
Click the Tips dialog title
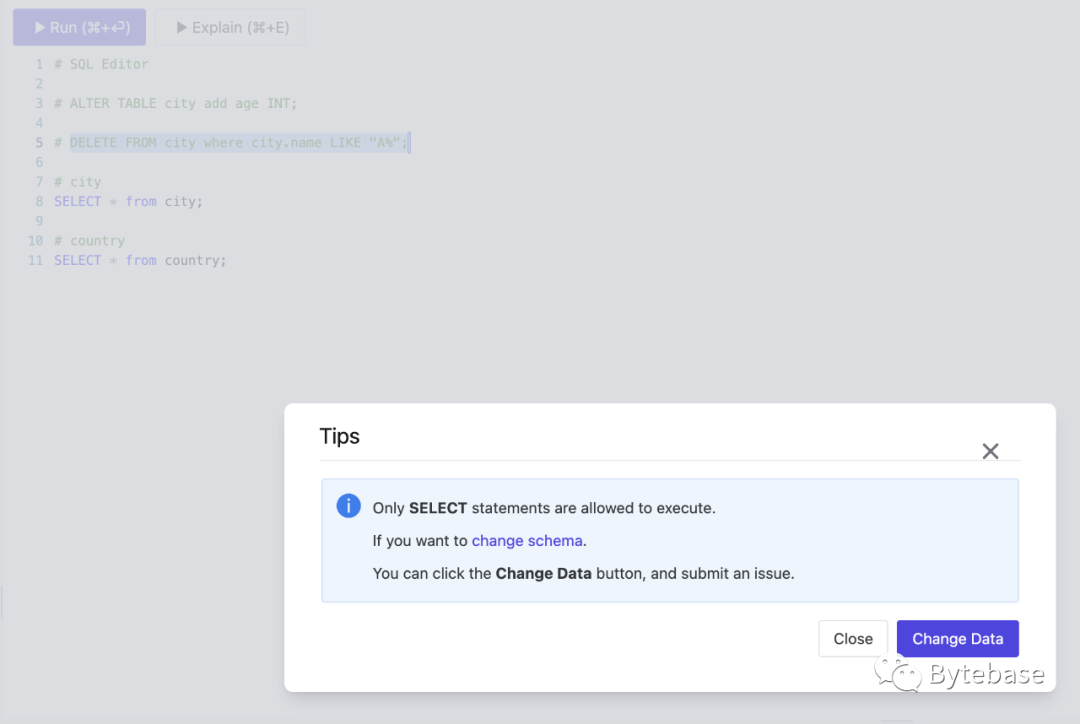[340, 436]
